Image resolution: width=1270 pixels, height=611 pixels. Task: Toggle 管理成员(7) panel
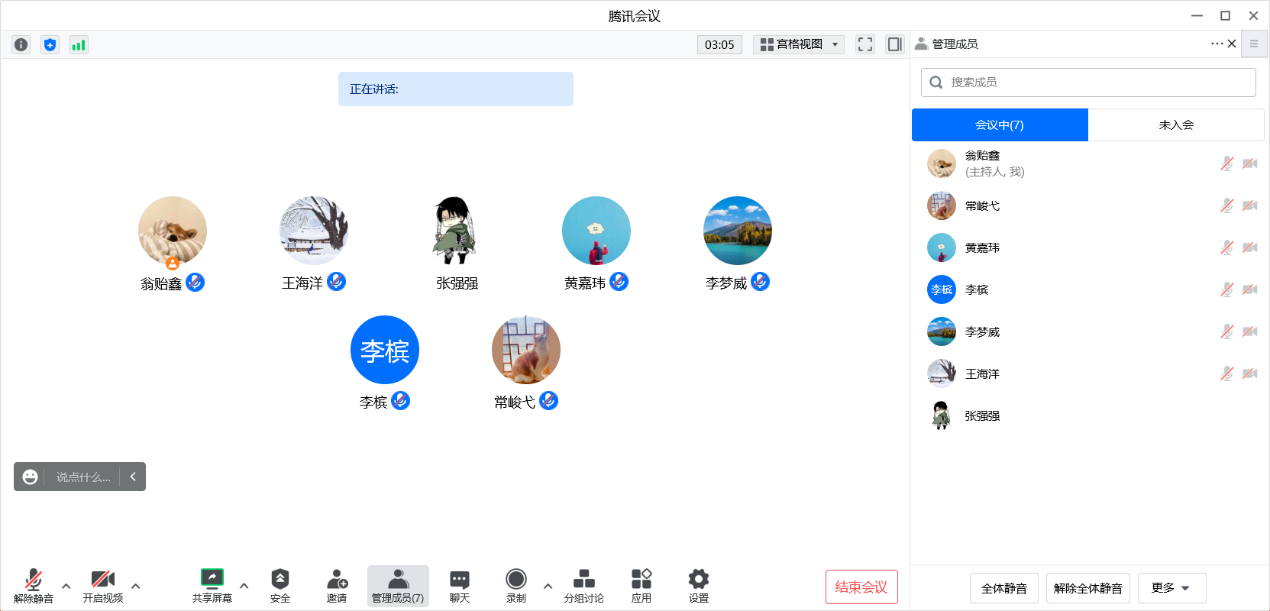398,586
